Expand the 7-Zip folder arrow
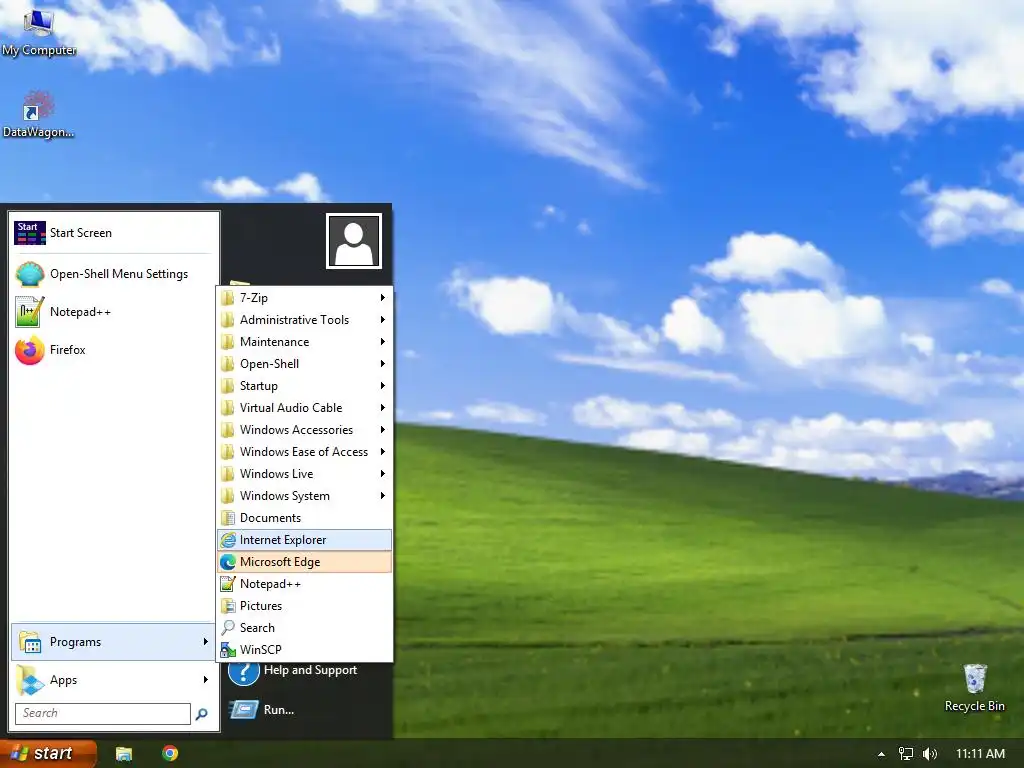 (x=383, y=298)
